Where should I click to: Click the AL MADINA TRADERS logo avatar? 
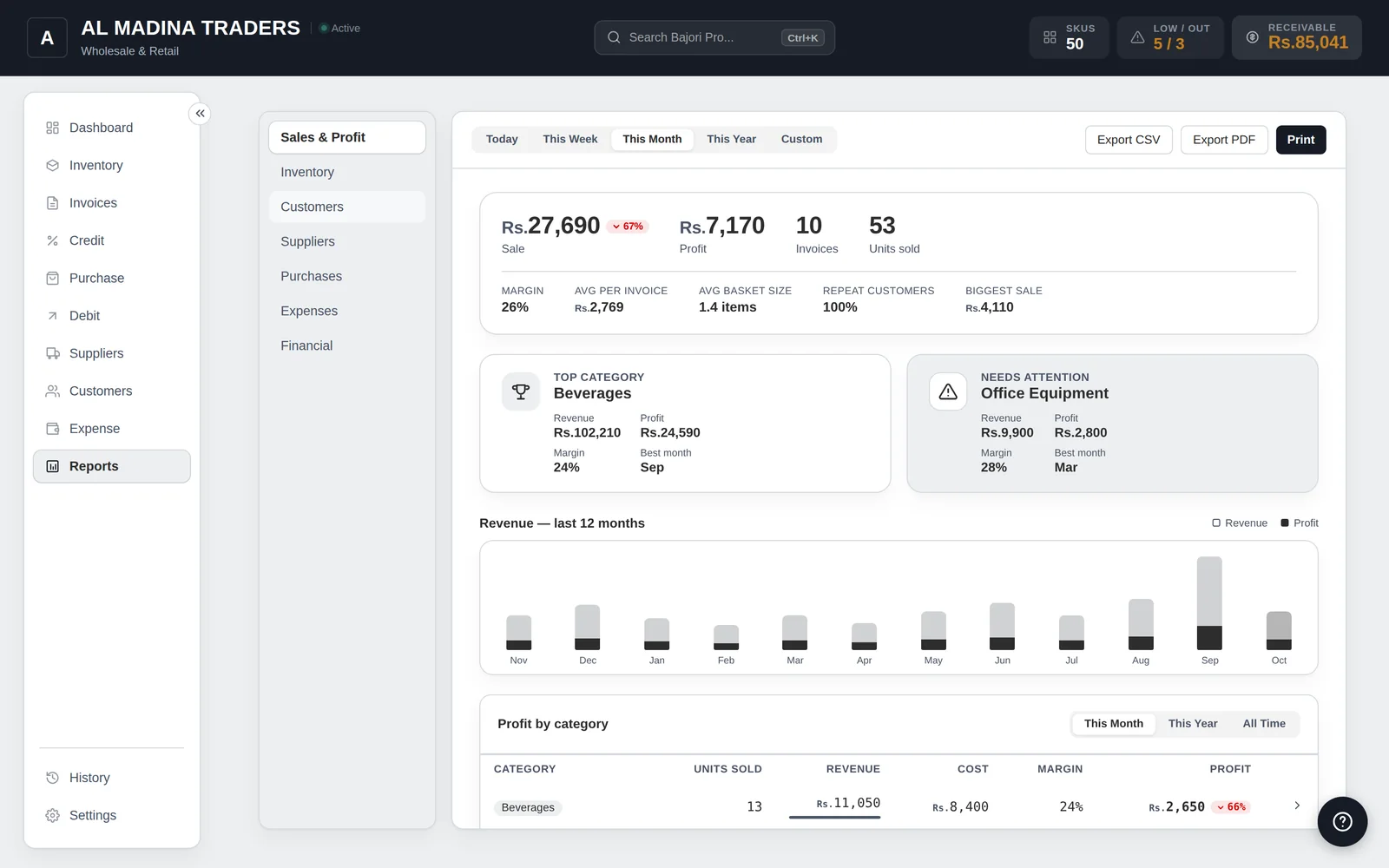[47, 37]
